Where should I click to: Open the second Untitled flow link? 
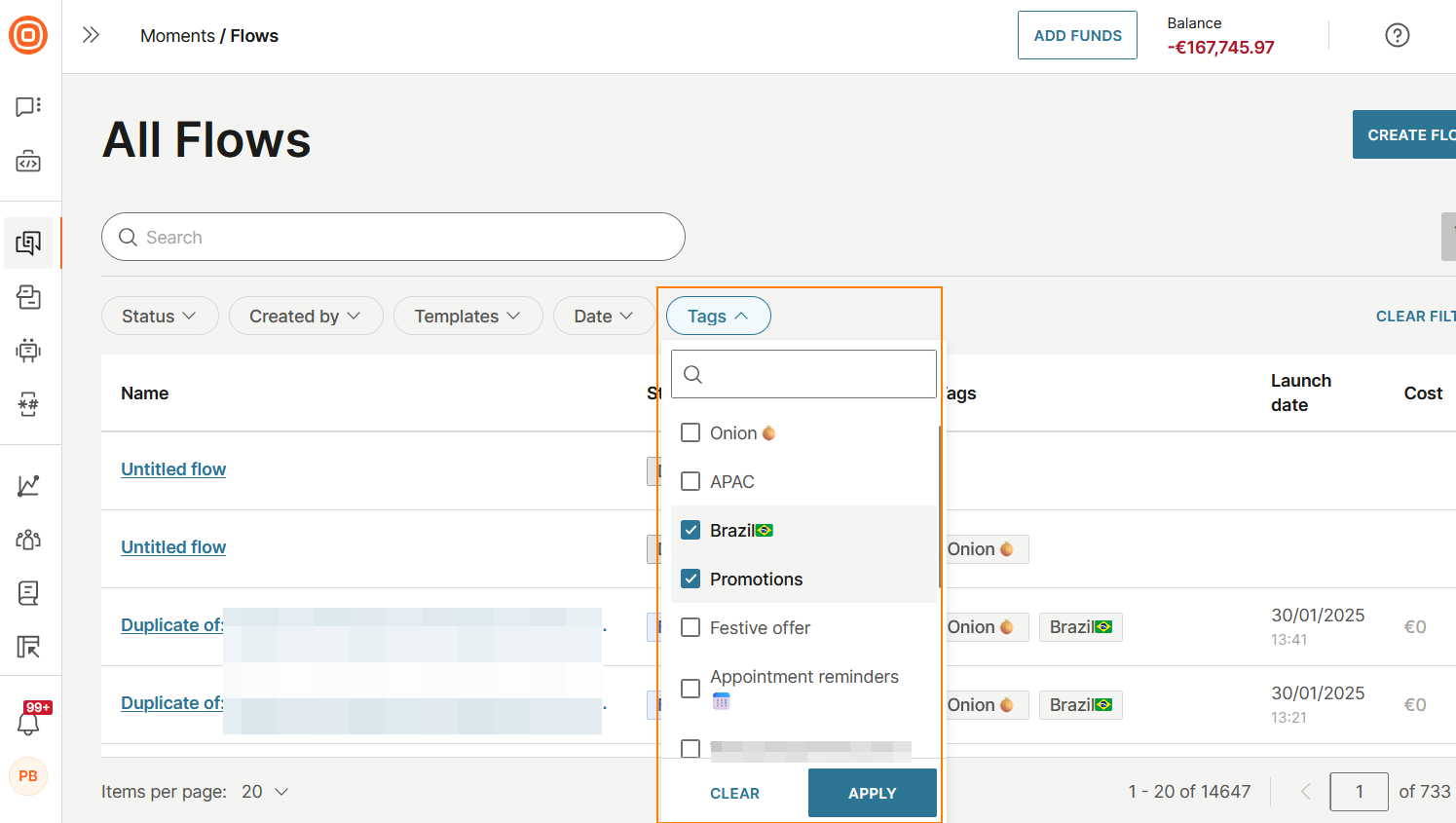pyautogui.click(x=173, y=547)
